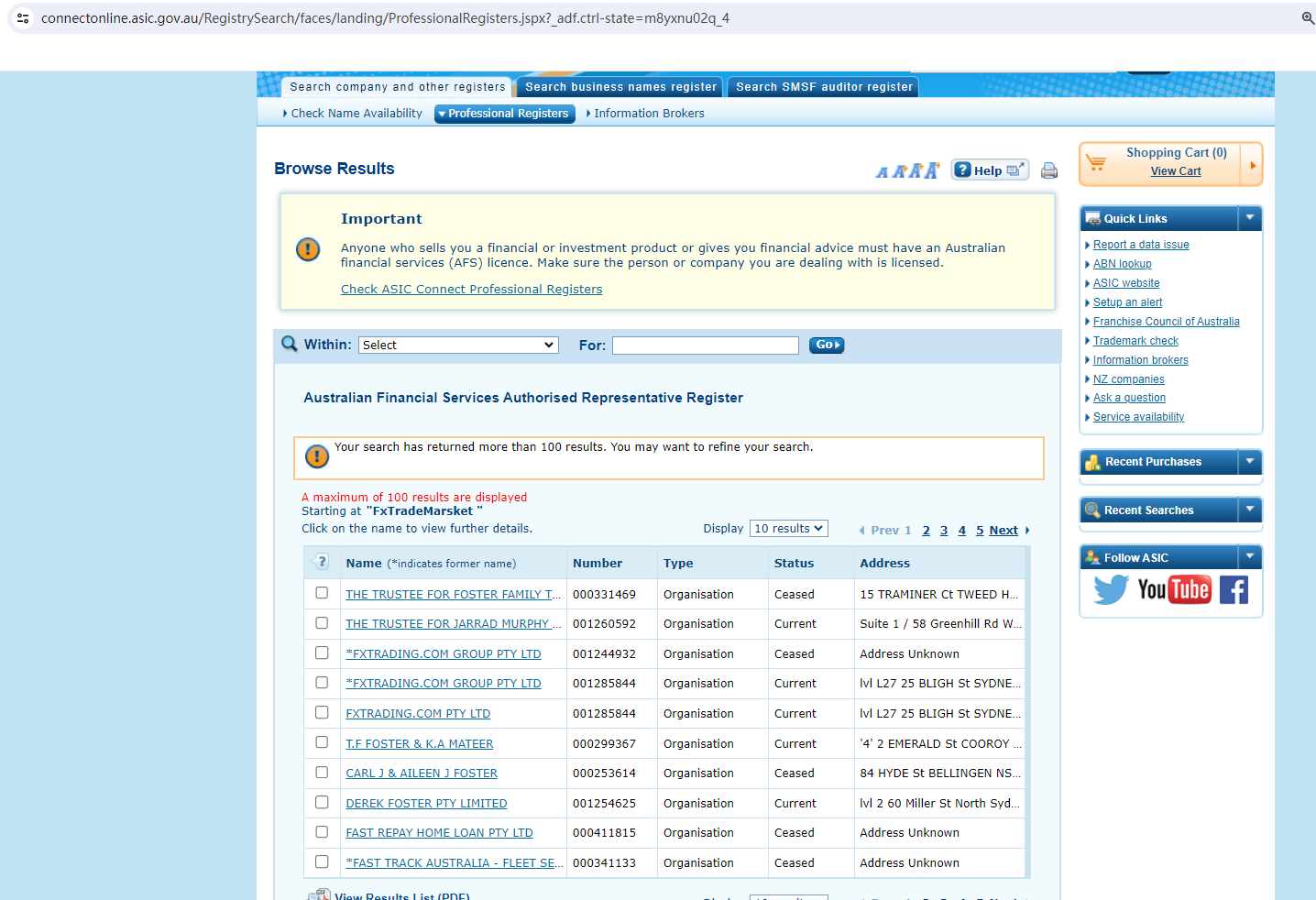Viewport: 1316px width, 900px height.
Task: Click the text size A icons
Action: click(x=907, y=170)
